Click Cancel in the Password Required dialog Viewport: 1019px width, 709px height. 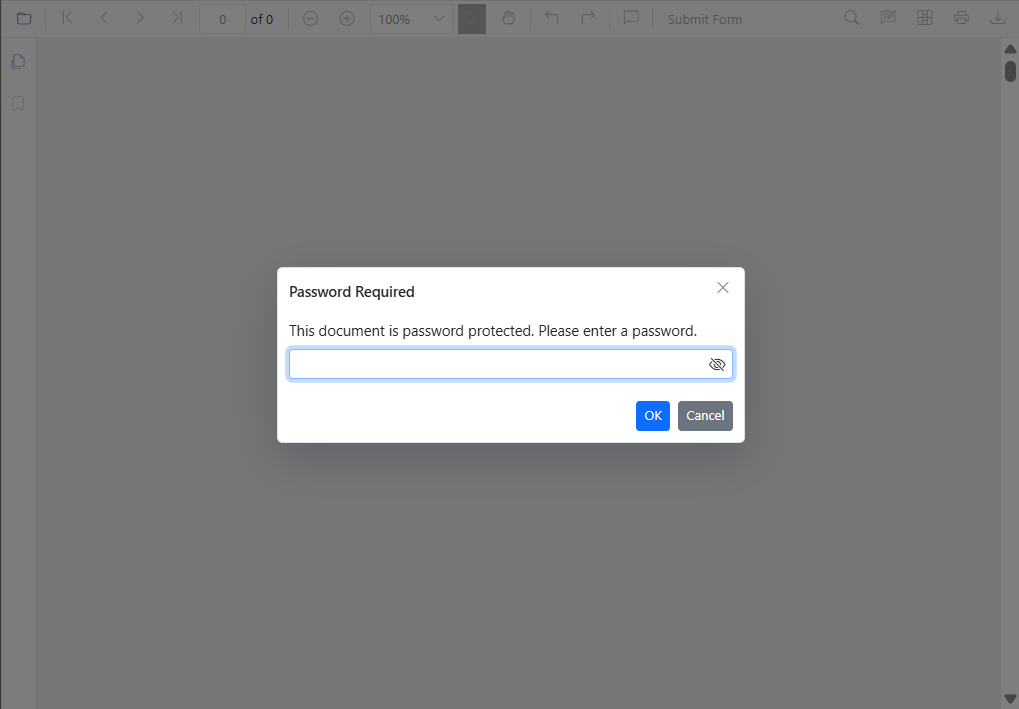pyautogui.click(x=705, y=415)
